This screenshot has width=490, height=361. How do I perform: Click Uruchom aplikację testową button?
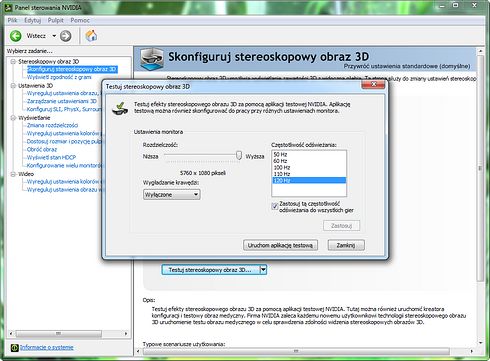(280, 245)
